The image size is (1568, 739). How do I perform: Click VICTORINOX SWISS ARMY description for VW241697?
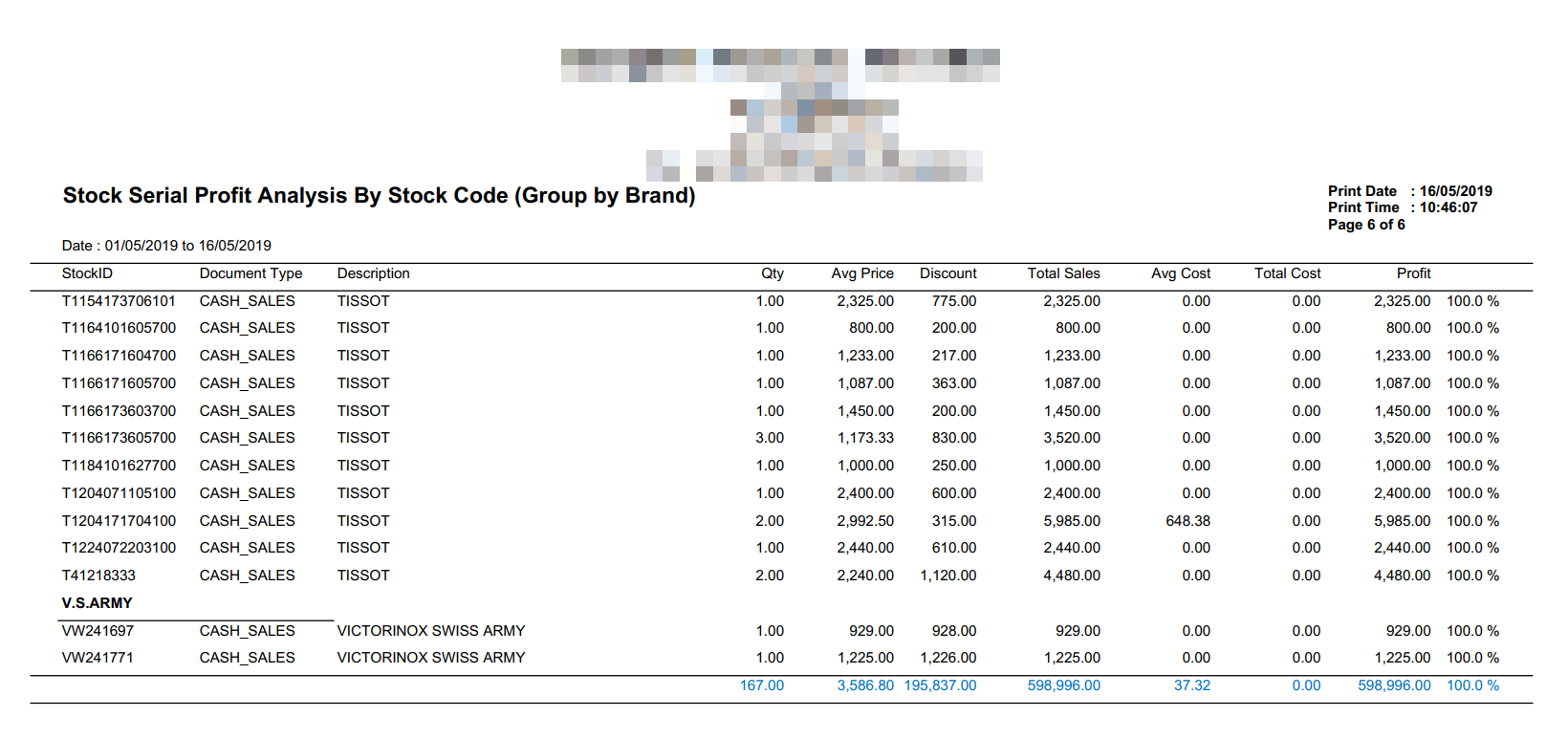click(431, 631)
